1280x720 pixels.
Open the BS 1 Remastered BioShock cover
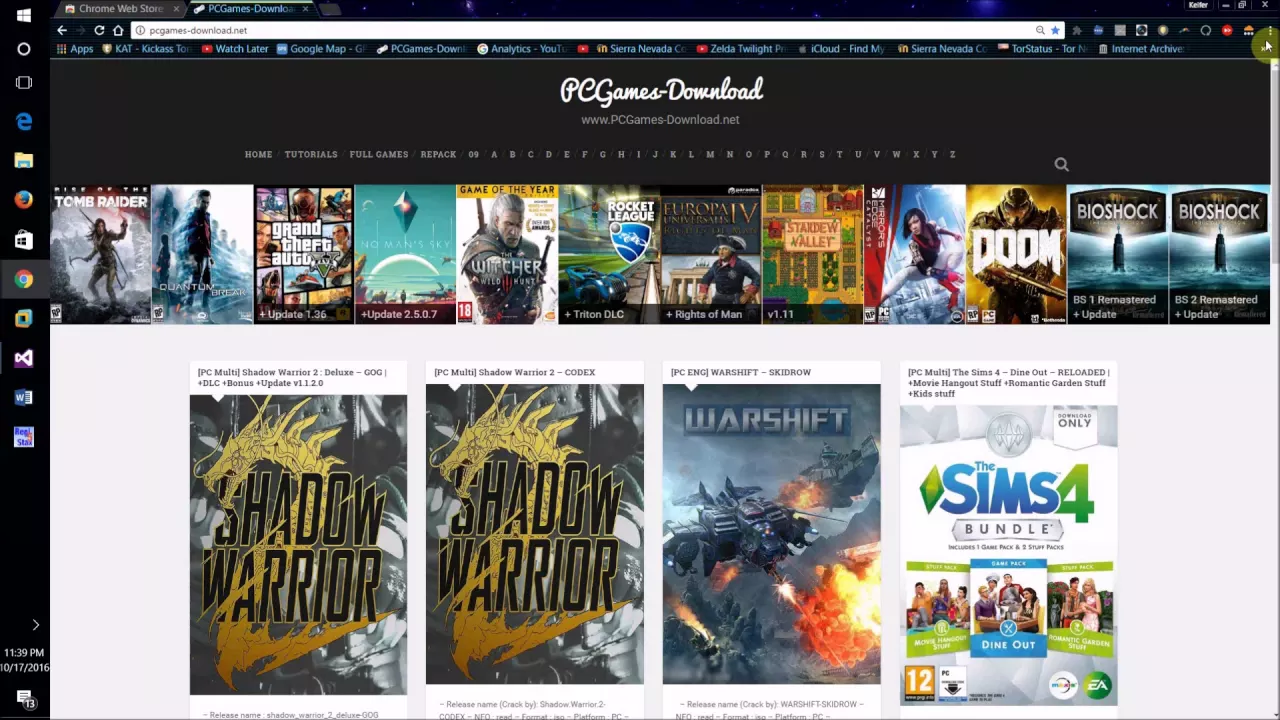pos(1118,254)
